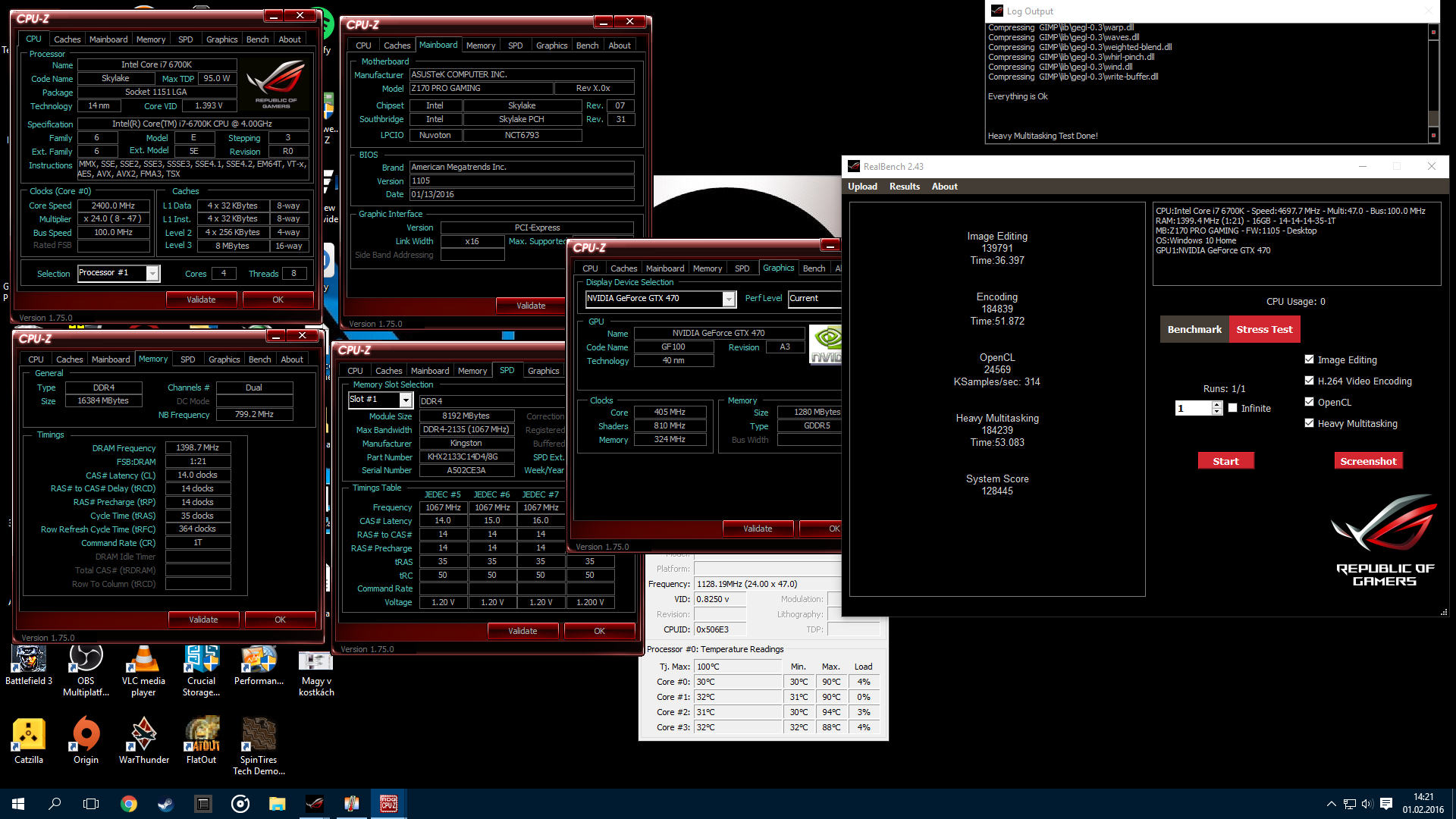Open the Slot #1 memory slot dropdown
The height and width of the screenshot is (819, 1456).
pos(406,400)
